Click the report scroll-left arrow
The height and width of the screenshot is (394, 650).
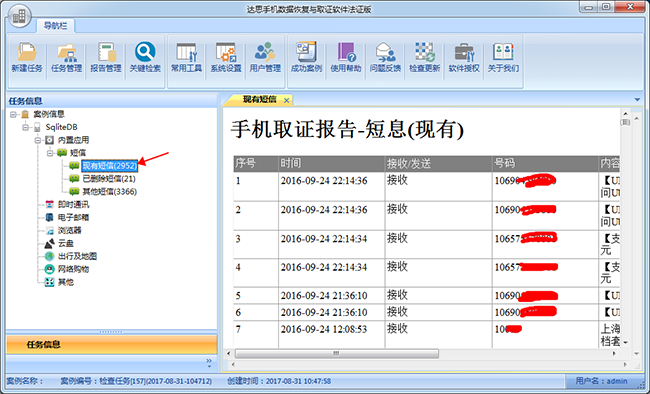coord(228,354)
